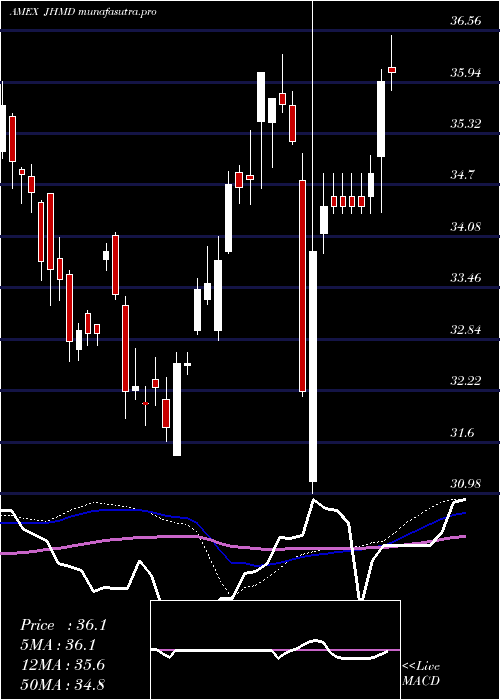Click the latest small red candlestick near 35.94
The width and height of the screenshot is (500, 700).
click(x=392, y=70)
